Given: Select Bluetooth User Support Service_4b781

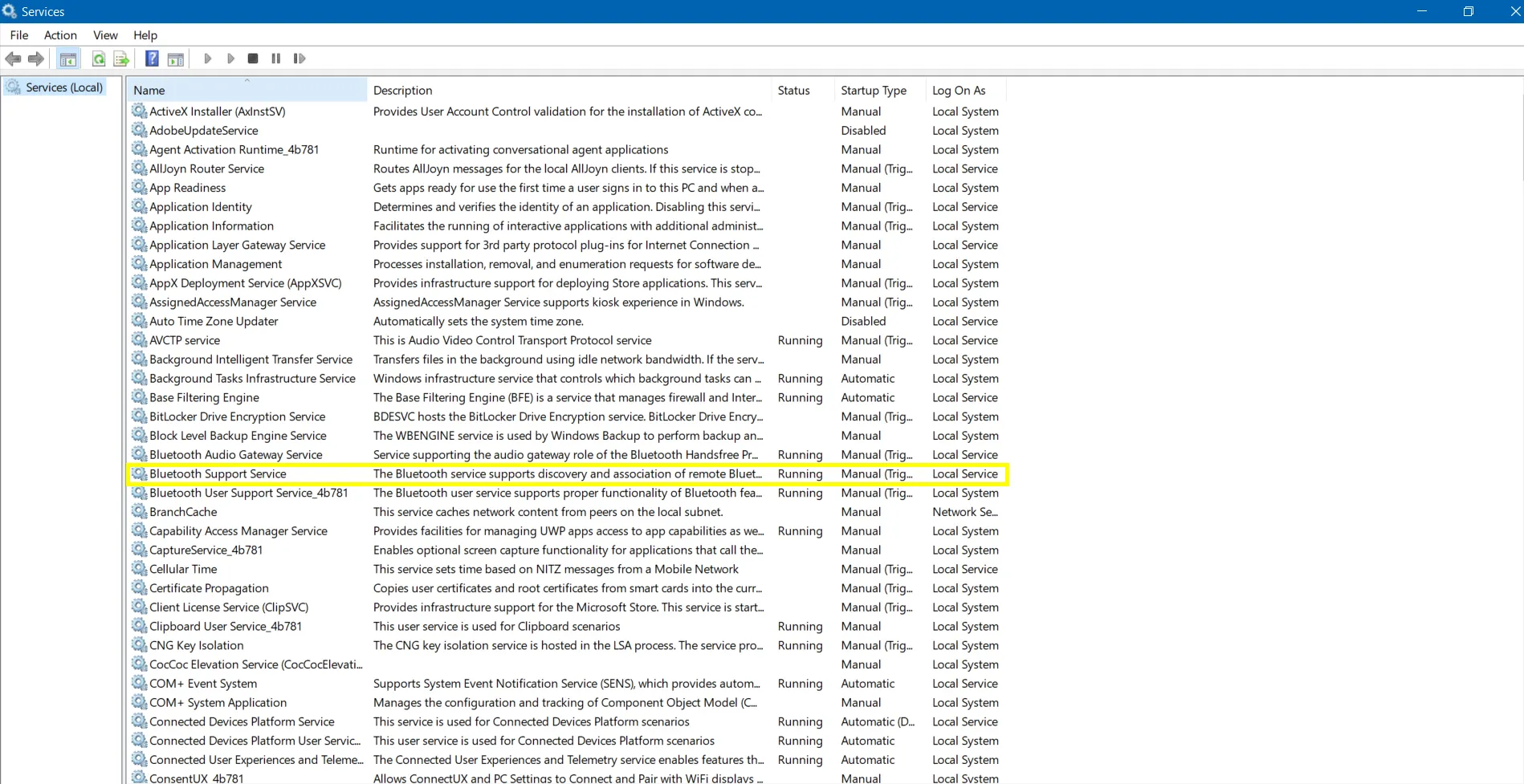Looking at the screenshot, I should (249, 493).
